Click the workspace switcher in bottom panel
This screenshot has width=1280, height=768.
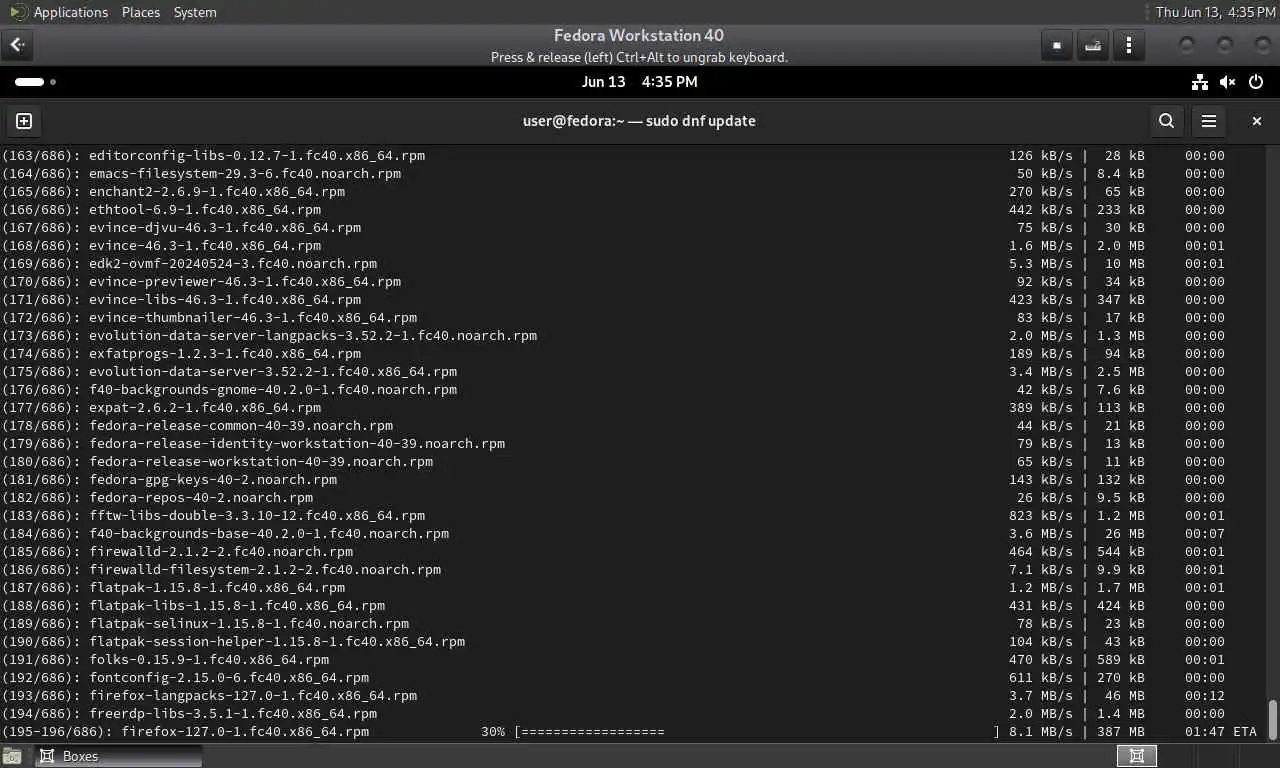pyautogui.click(x=1137, y=756)
